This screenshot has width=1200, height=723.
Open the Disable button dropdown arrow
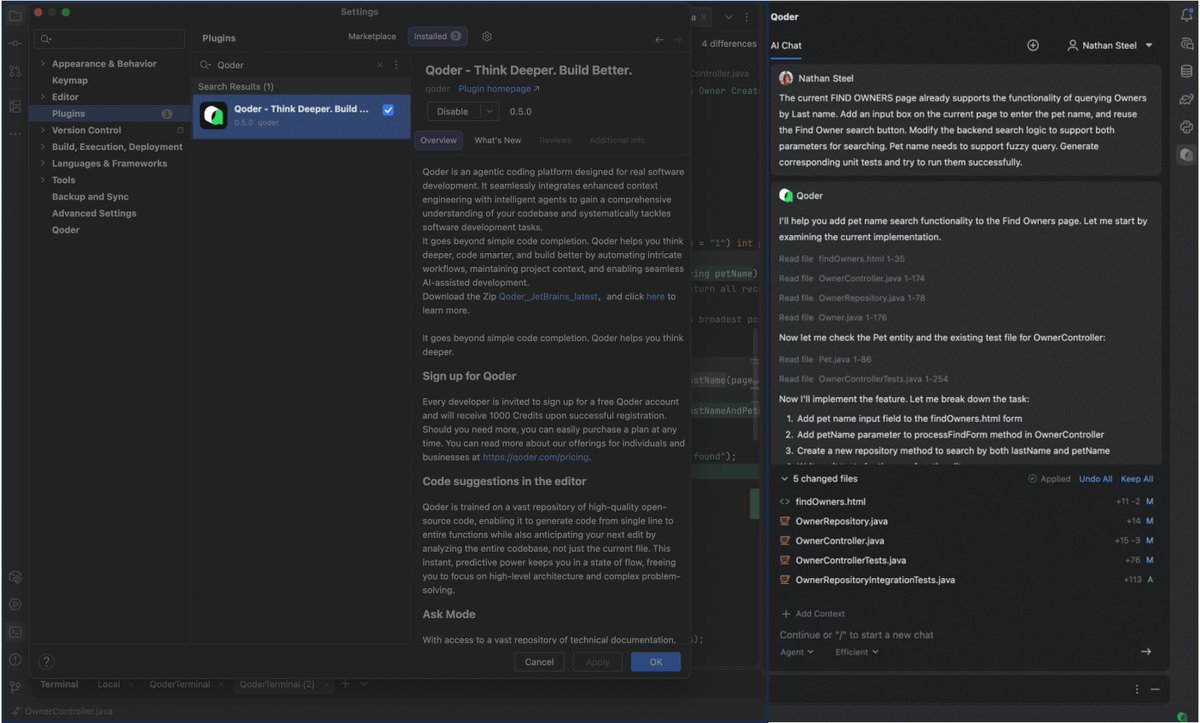[x=489, y=112]
